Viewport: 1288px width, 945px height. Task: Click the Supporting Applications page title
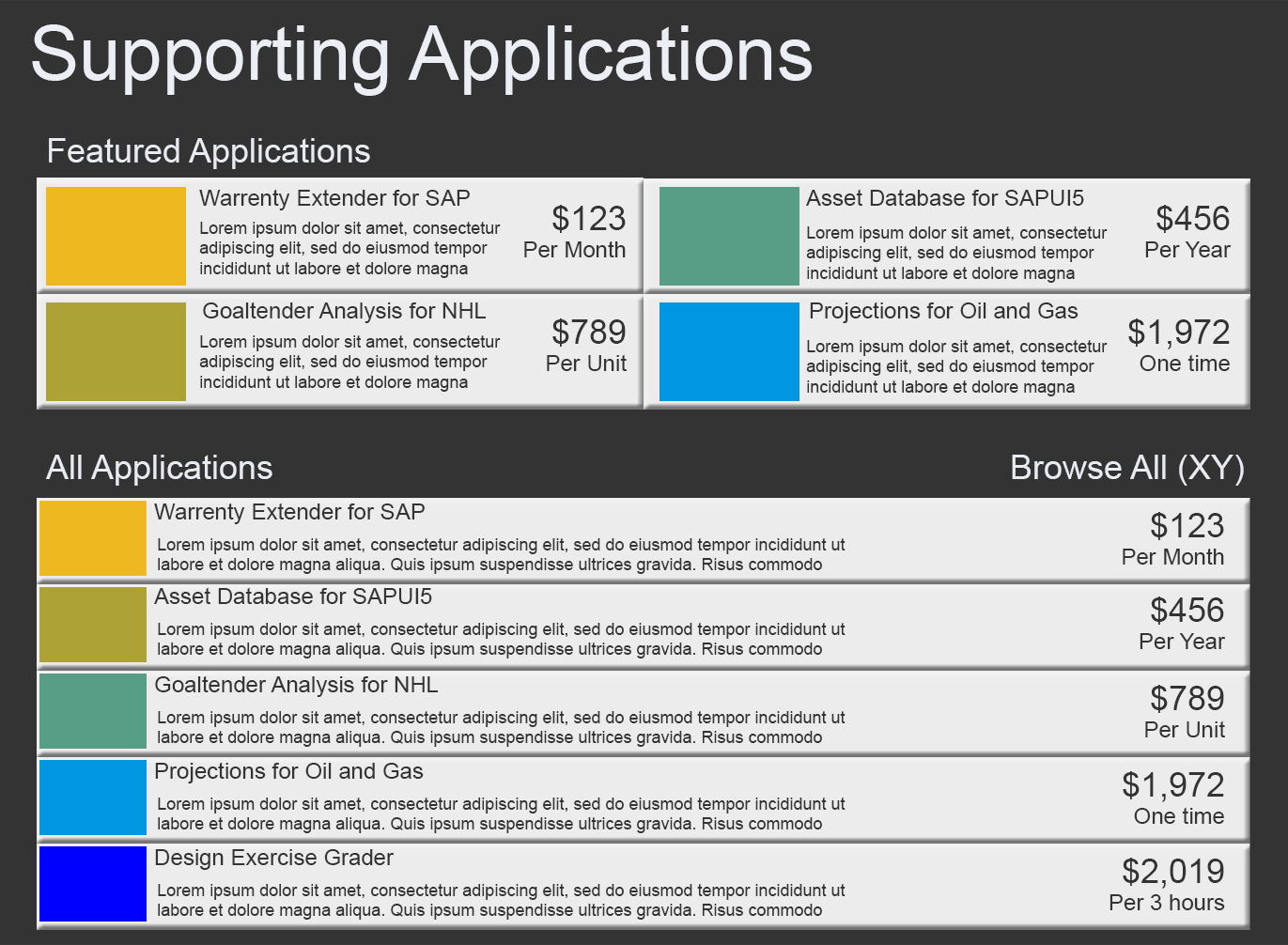click(422, 56)
